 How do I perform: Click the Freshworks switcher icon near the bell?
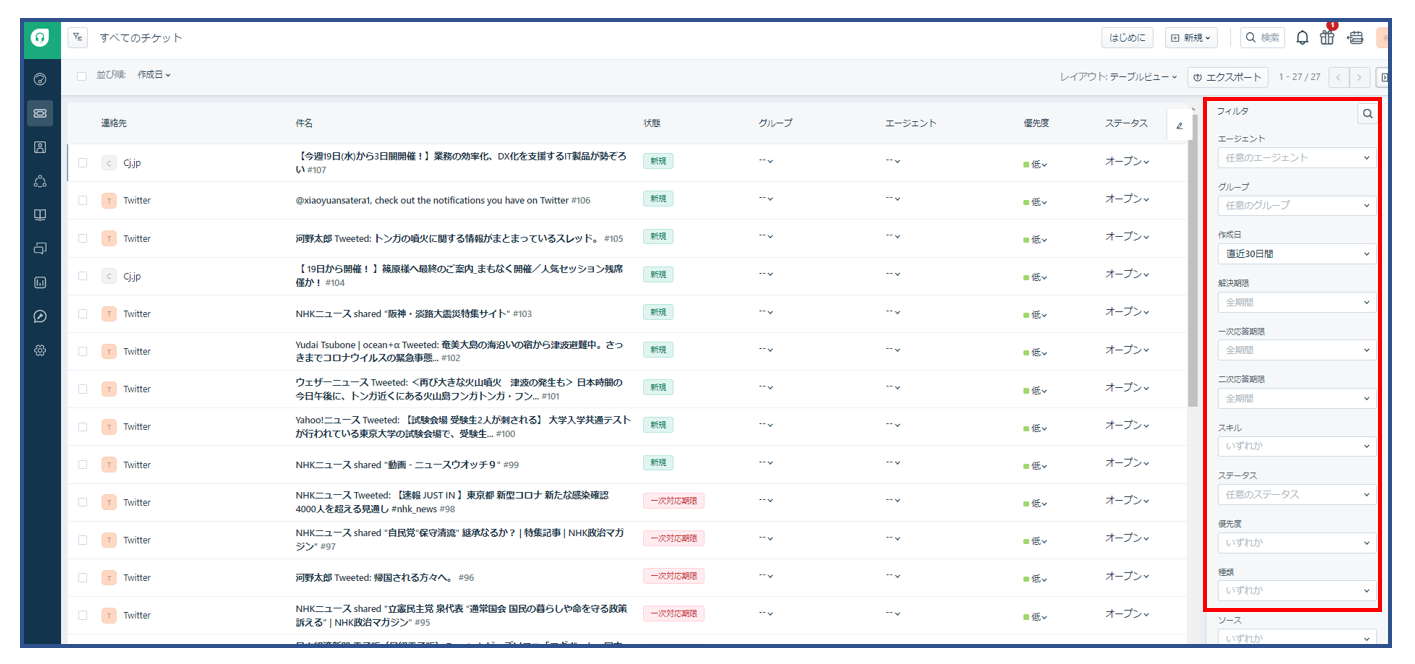pos(1355,37)
